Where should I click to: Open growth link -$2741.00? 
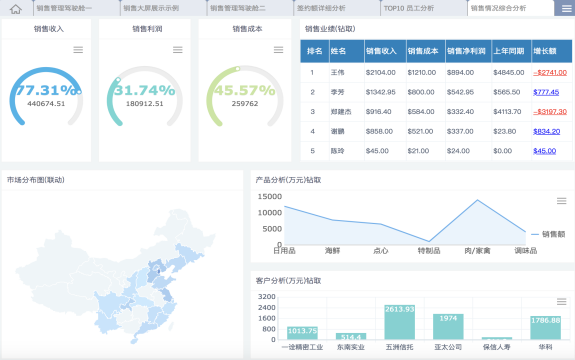click(550, 73)
